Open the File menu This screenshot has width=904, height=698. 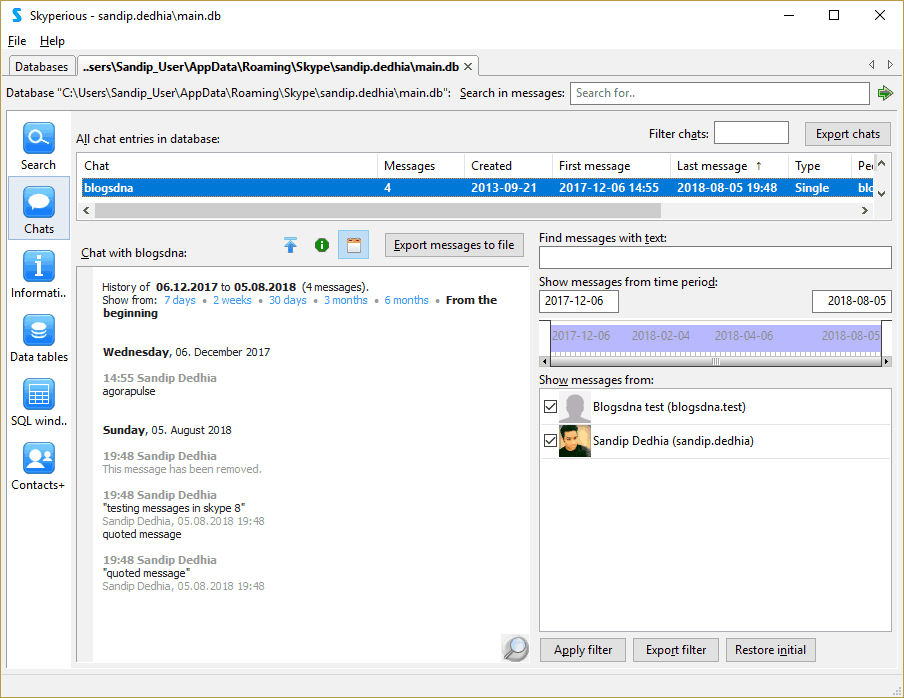[17, 41]
